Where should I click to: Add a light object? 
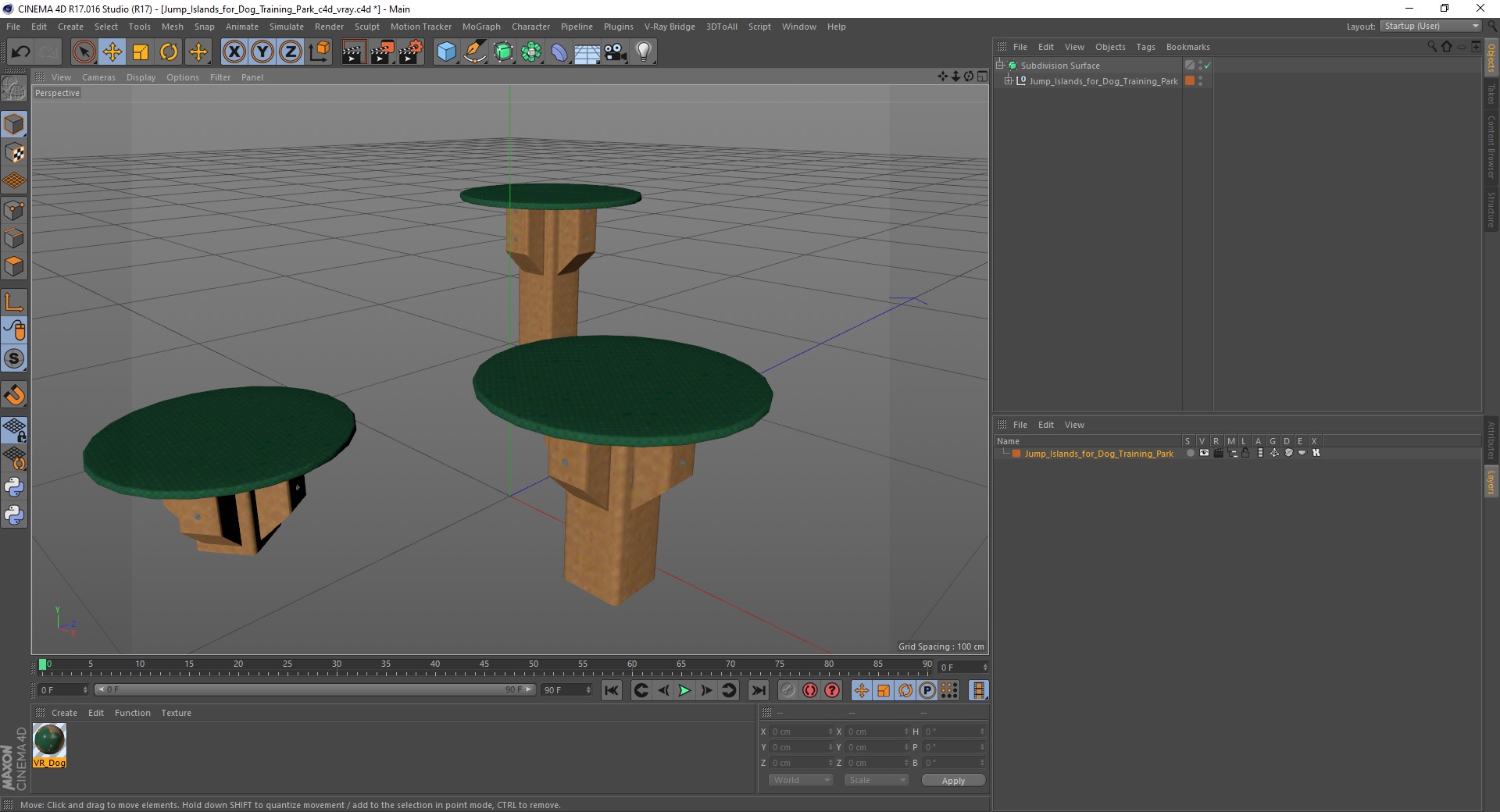click(644, 52)
